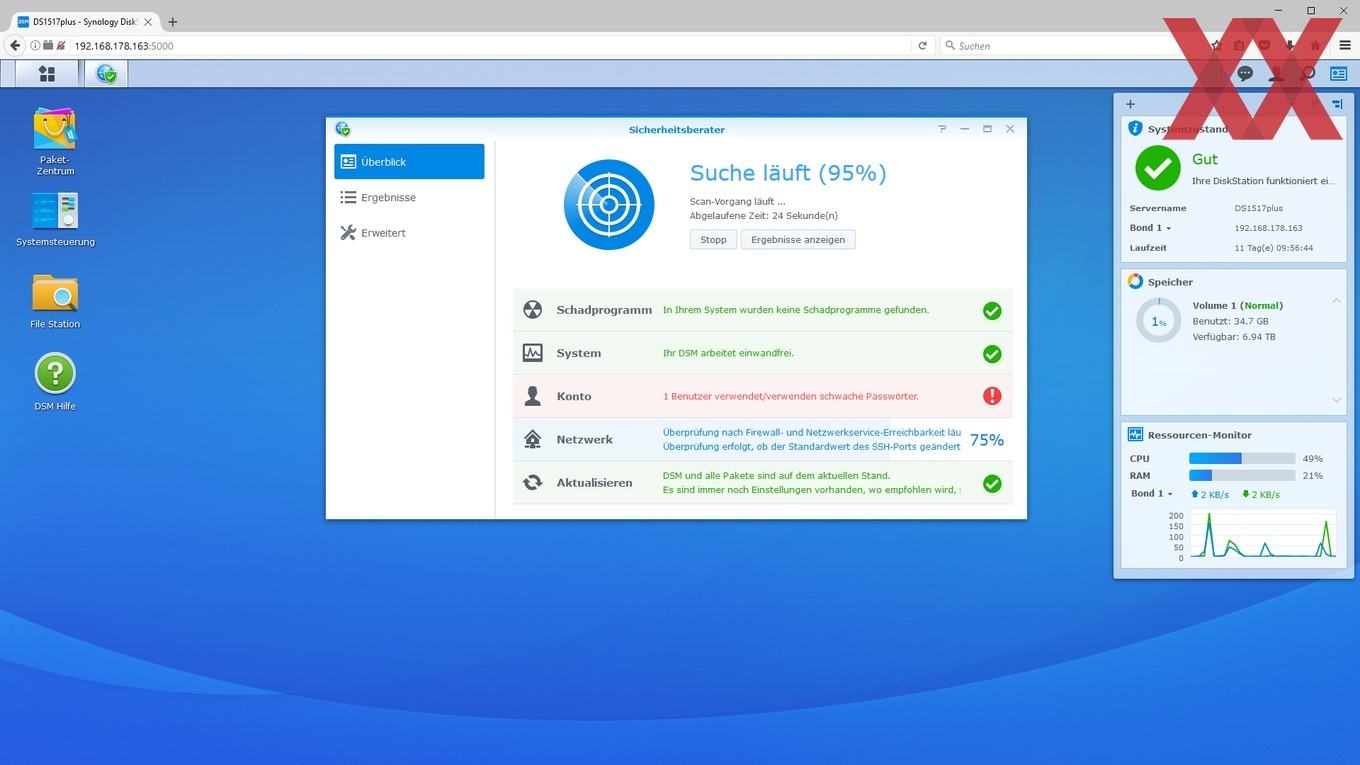Click uptime '11 Tag(e) 09:56:44'
1360x765 pixels.
(1273, 248)
